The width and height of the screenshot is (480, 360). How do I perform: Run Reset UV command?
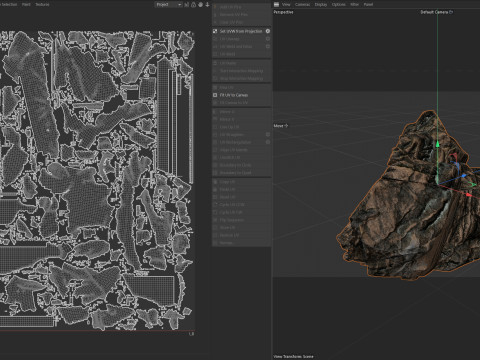242,197
